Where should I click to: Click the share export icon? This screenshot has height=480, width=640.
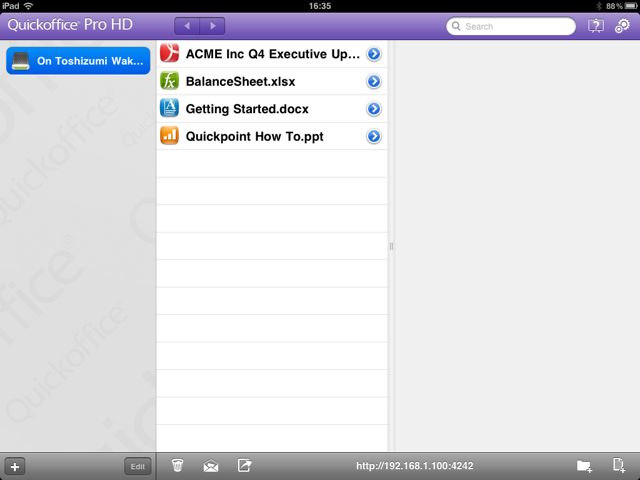[x=244, y=465]
